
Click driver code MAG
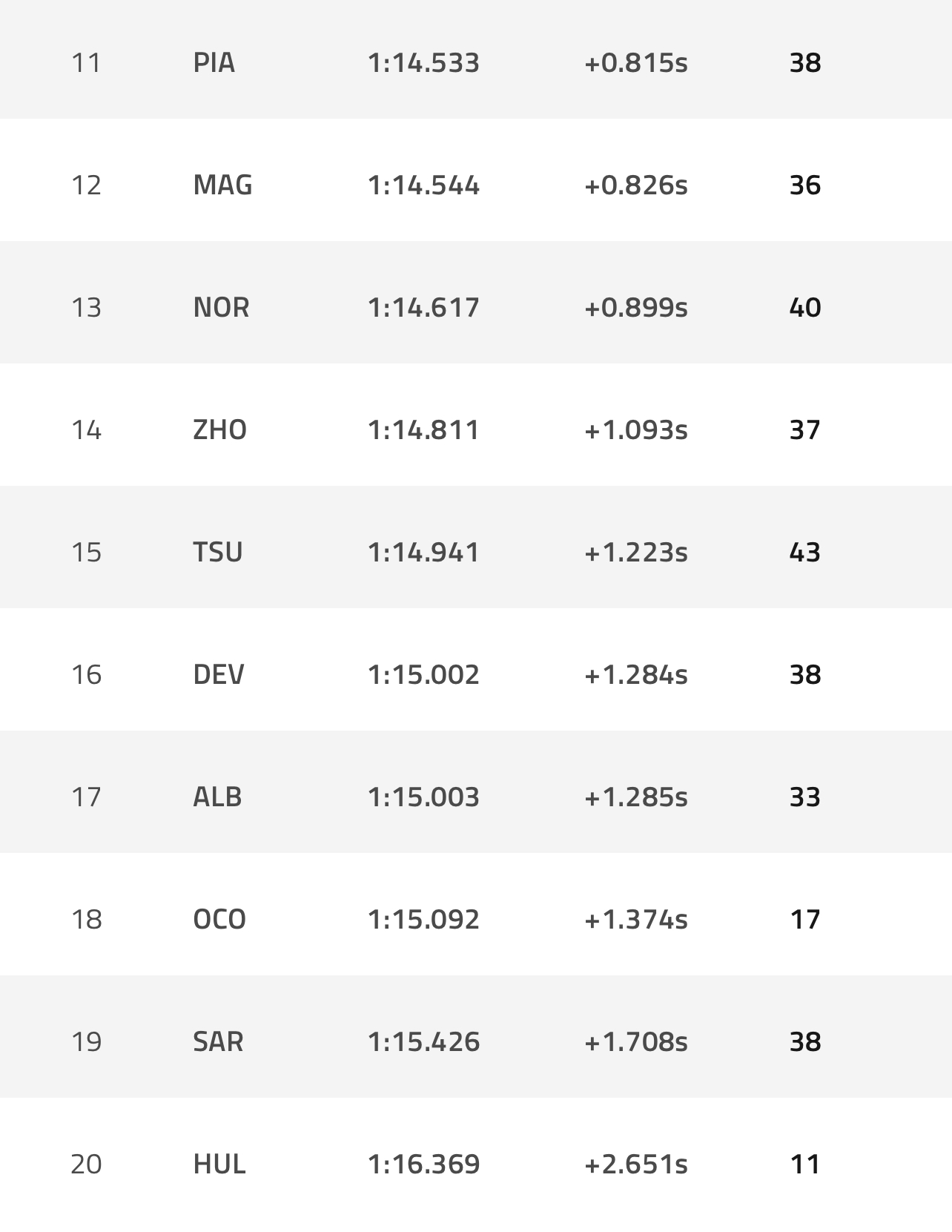(x=222, y=185)
